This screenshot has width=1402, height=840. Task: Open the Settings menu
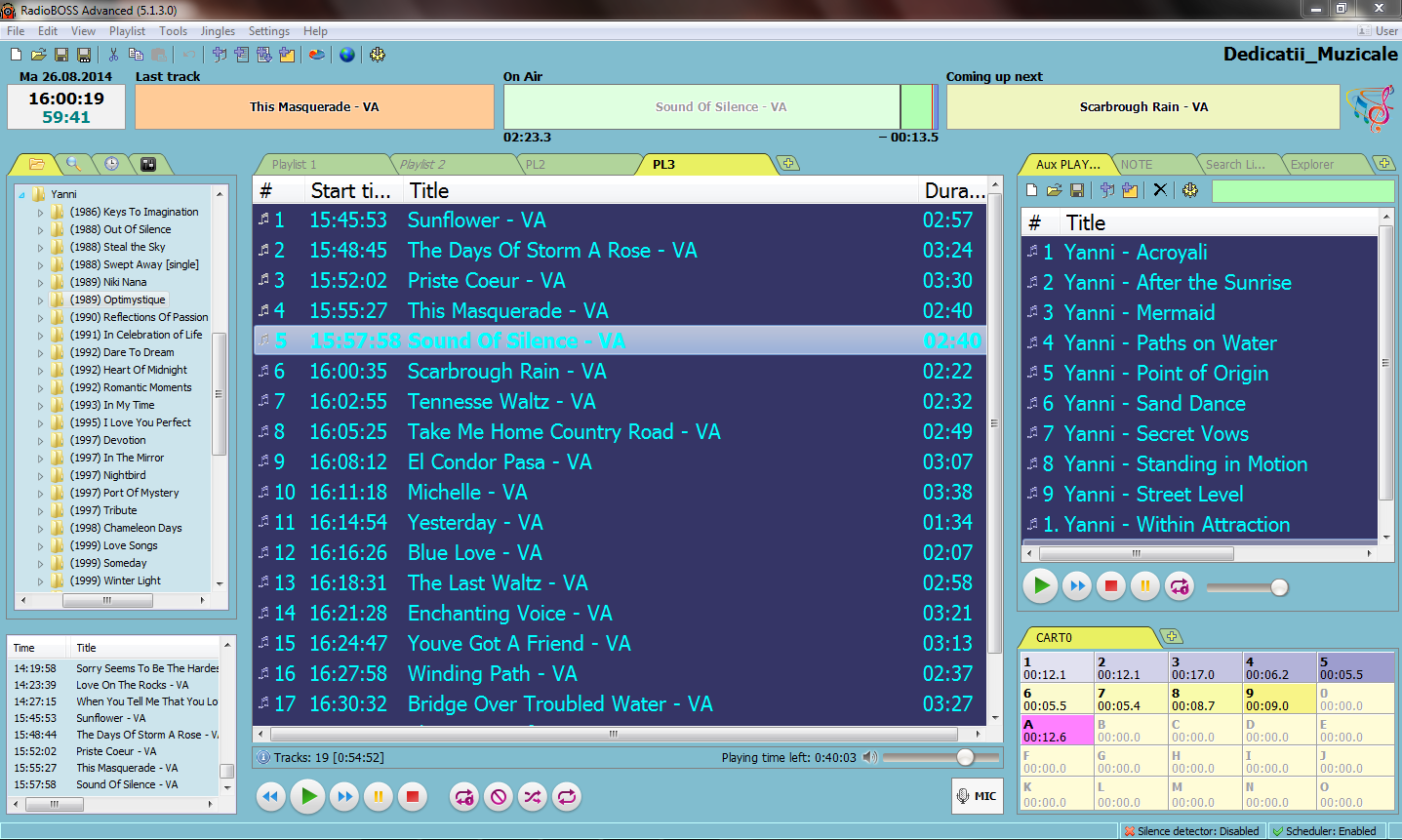tap(269, 31)
